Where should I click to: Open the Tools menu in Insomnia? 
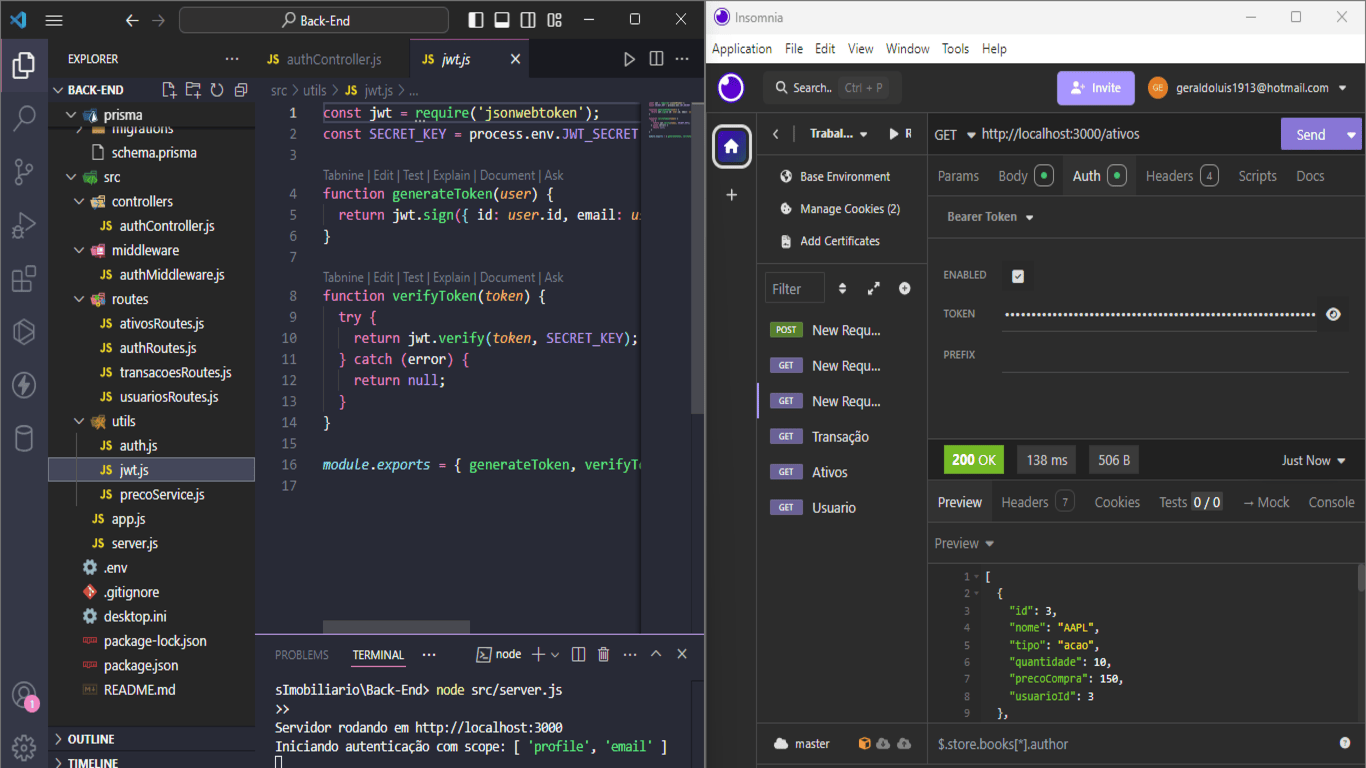click(x=955, y=49)
